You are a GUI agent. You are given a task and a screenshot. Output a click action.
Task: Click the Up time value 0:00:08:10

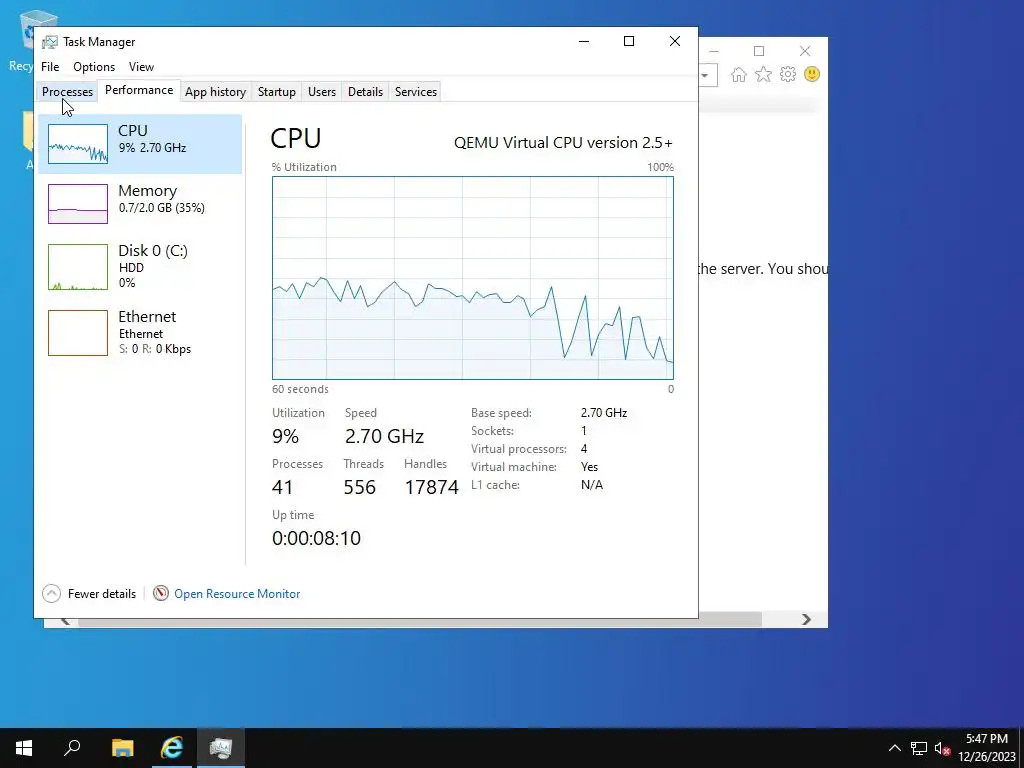316,538
